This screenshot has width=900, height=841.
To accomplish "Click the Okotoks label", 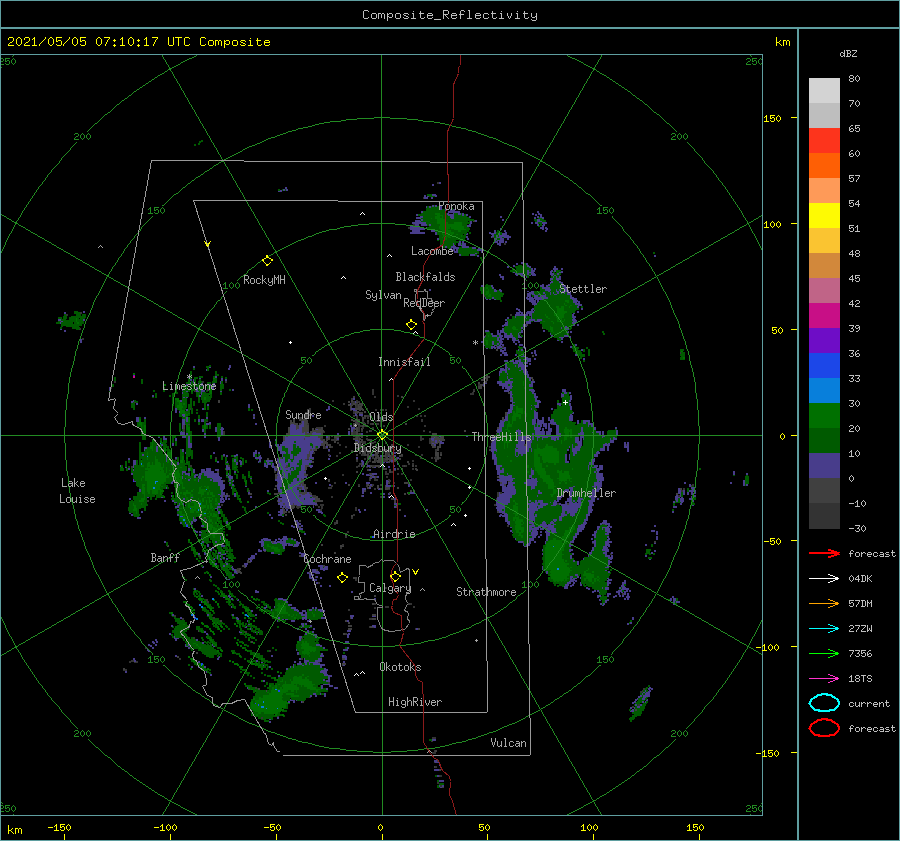I will tap(400, 667).
